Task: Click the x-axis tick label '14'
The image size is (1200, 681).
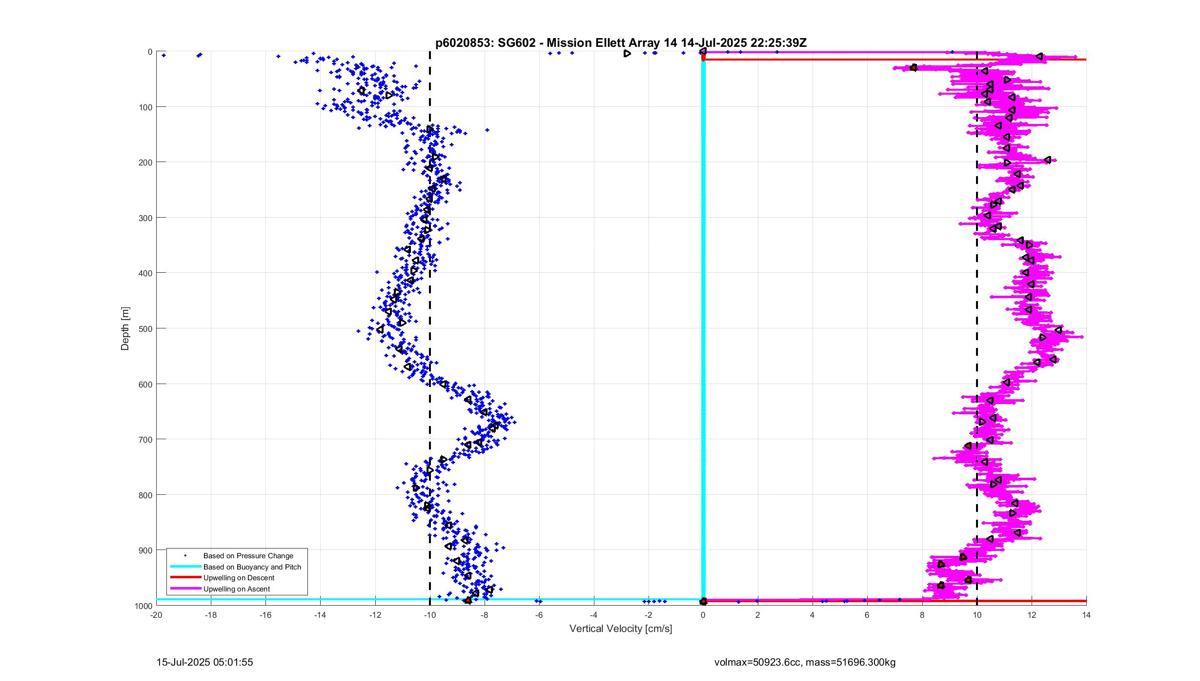Action: (x=1086, y=615)
